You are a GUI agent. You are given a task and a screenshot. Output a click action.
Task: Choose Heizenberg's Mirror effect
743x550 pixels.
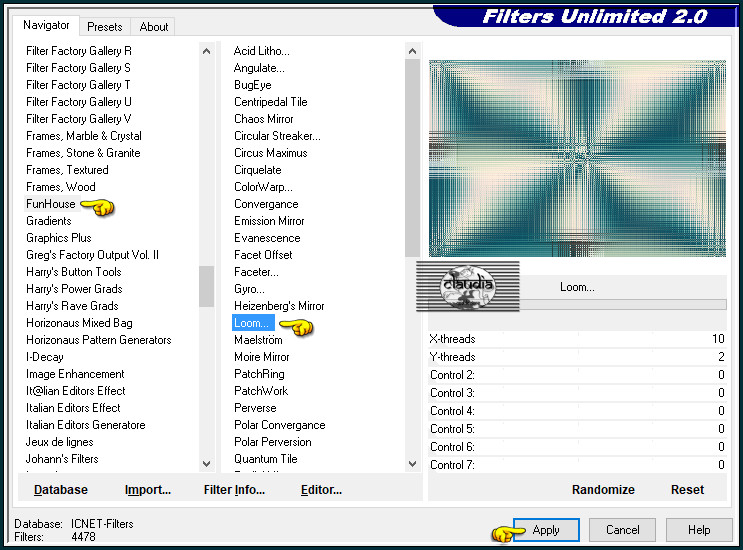pos(279,306)
